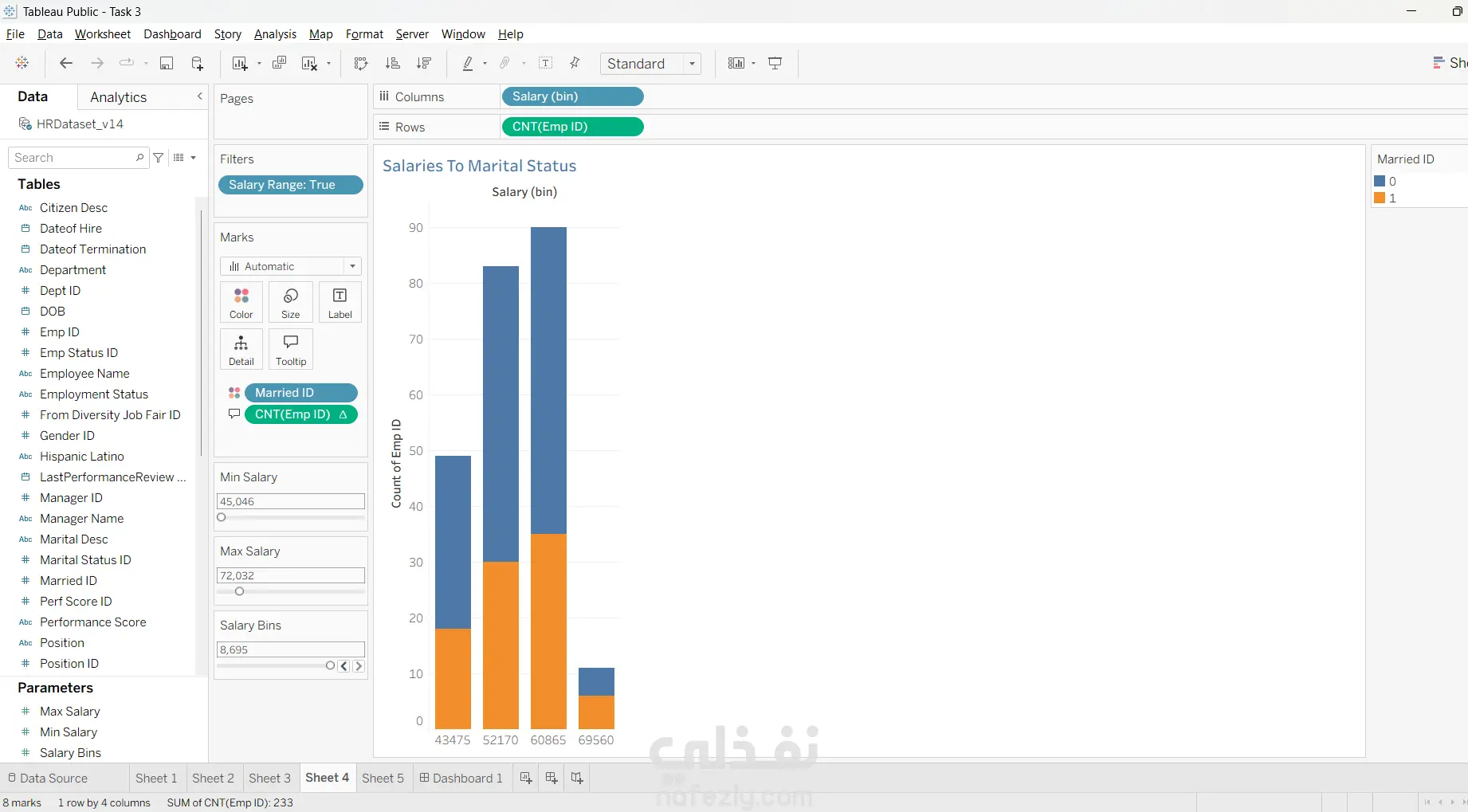Select the Marital Desc field
1468x812 pixels.
[x=73, y=539]
